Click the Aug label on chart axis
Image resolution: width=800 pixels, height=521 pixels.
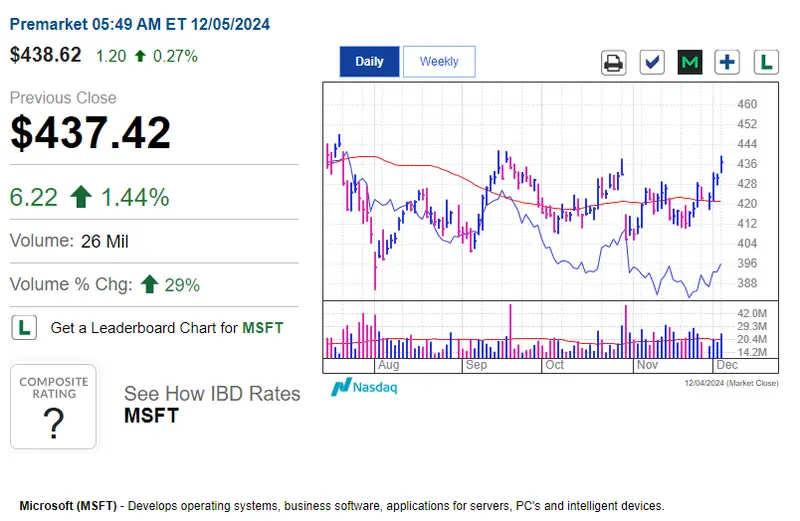click(x=389, y=365)
